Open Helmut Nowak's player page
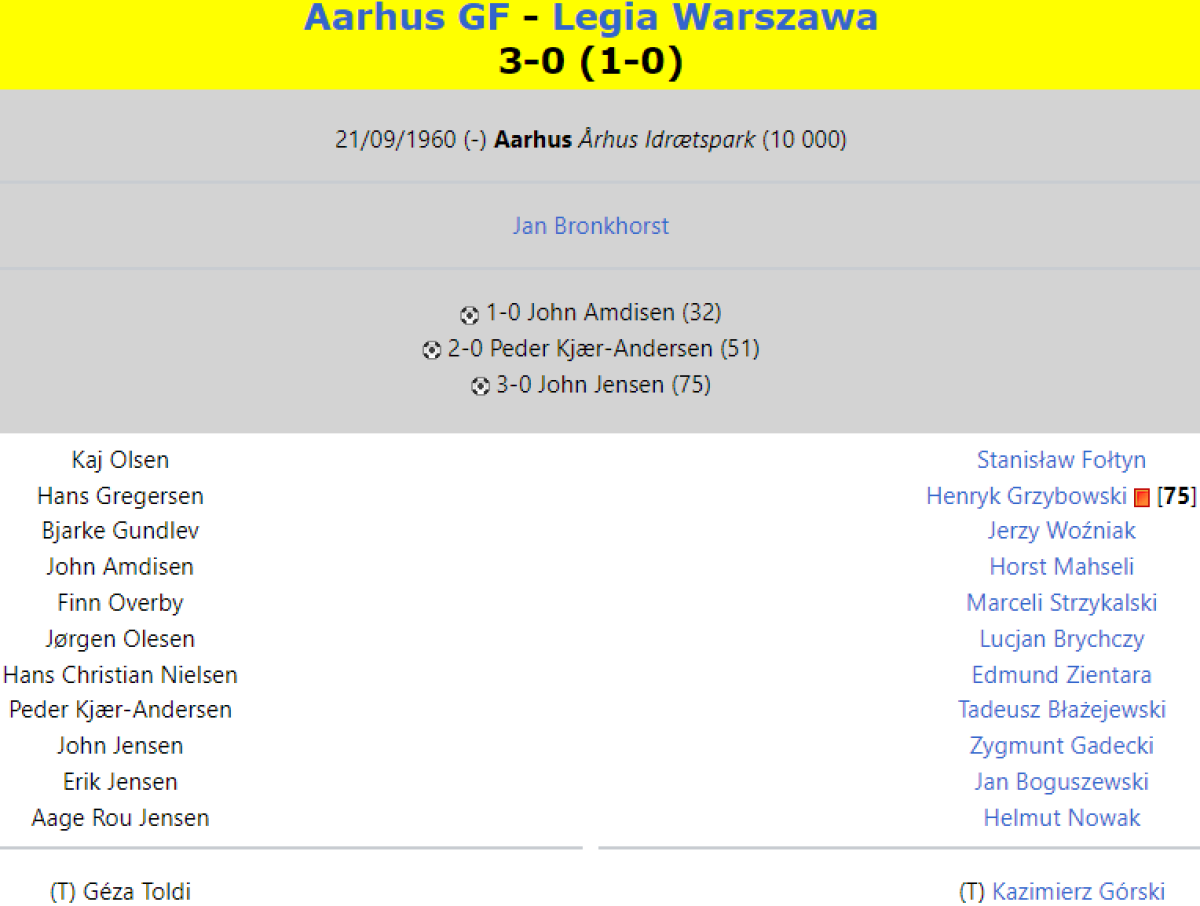 [x=1061, y=818]
